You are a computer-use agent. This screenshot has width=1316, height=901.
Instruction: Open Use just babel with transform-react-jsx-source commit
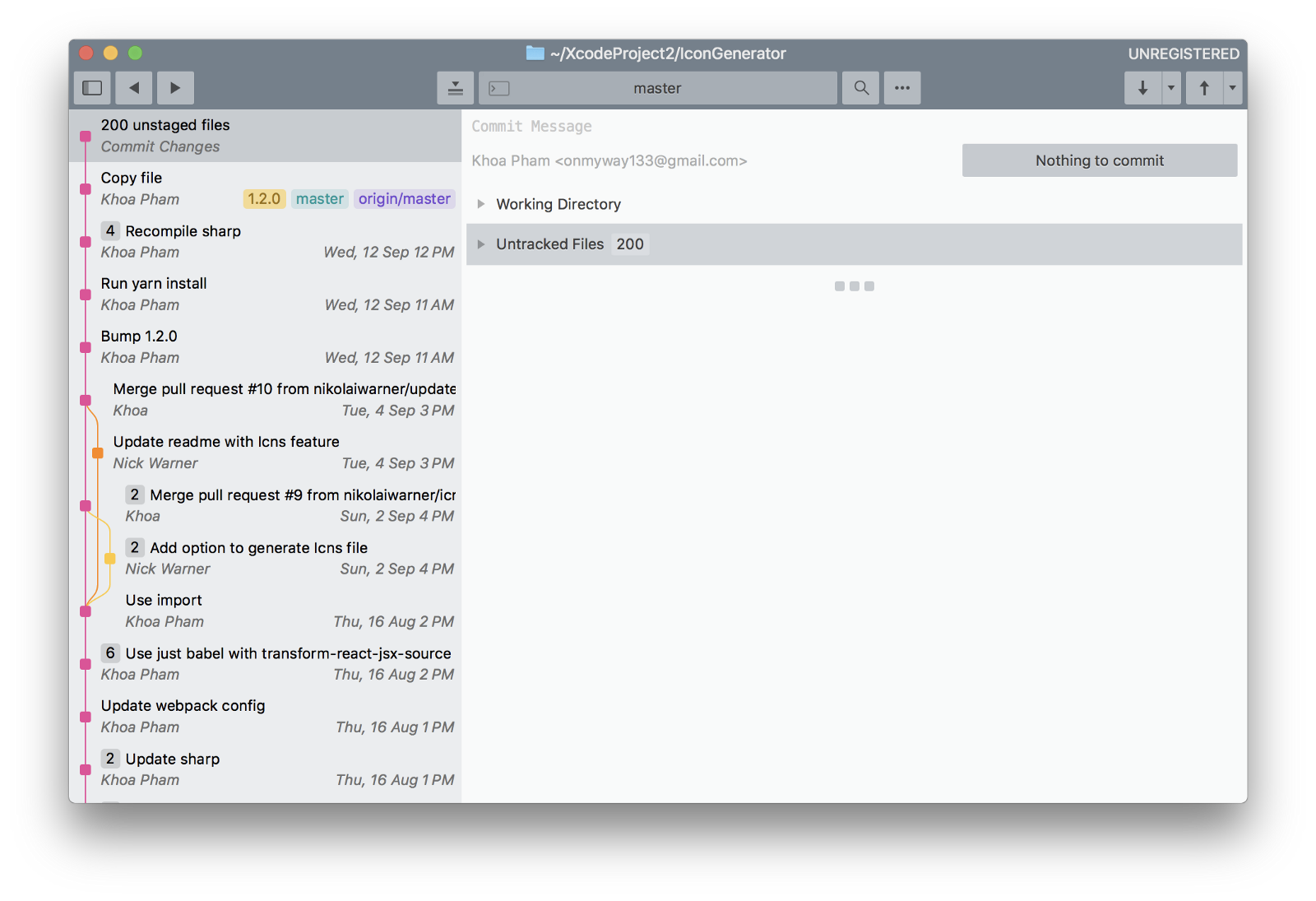(x=266, y=663)
